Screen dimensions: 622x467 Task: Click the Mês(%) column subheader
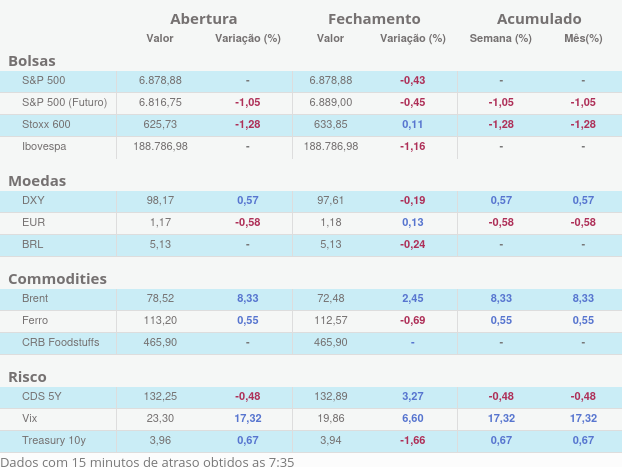click(x=583, y=38)
